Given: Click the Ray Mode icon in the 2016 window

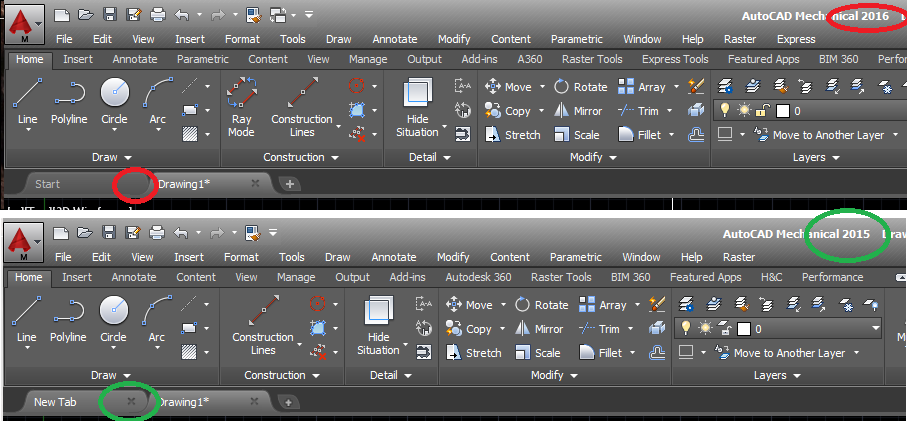Looking at the screenshot, I should [x=241, y=107].
